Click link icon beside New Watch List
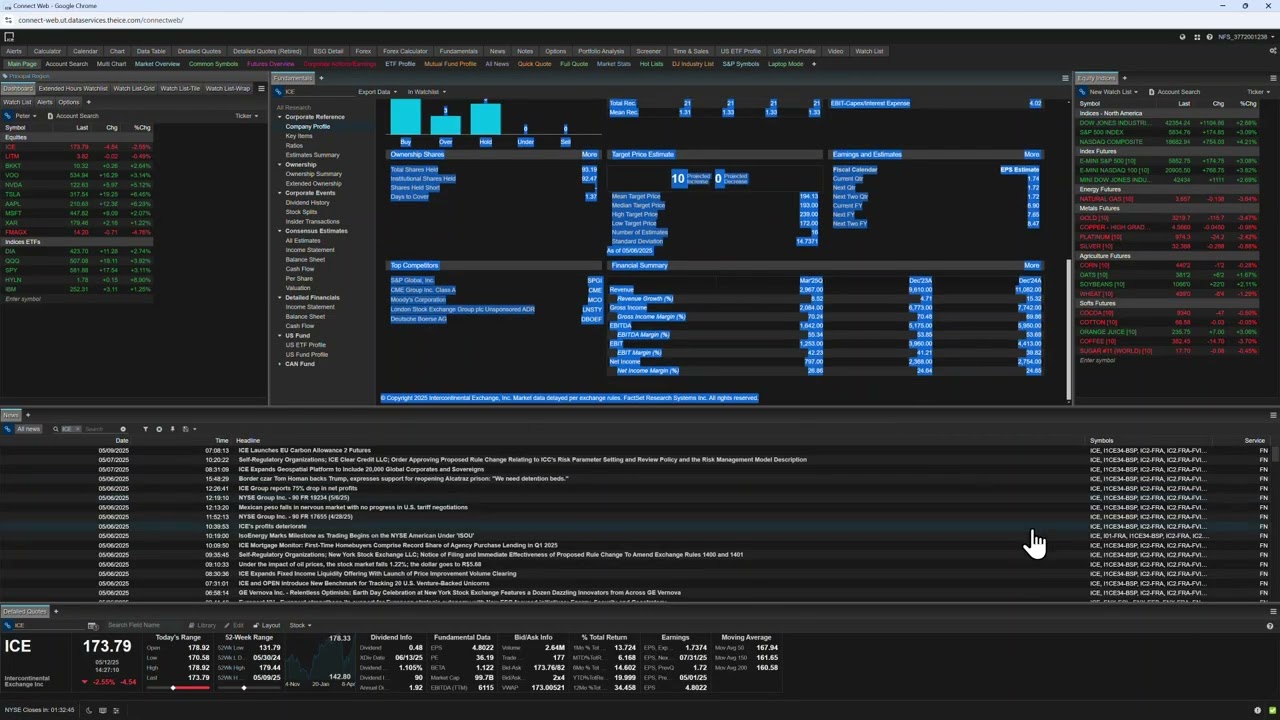 click(1084, 92)
